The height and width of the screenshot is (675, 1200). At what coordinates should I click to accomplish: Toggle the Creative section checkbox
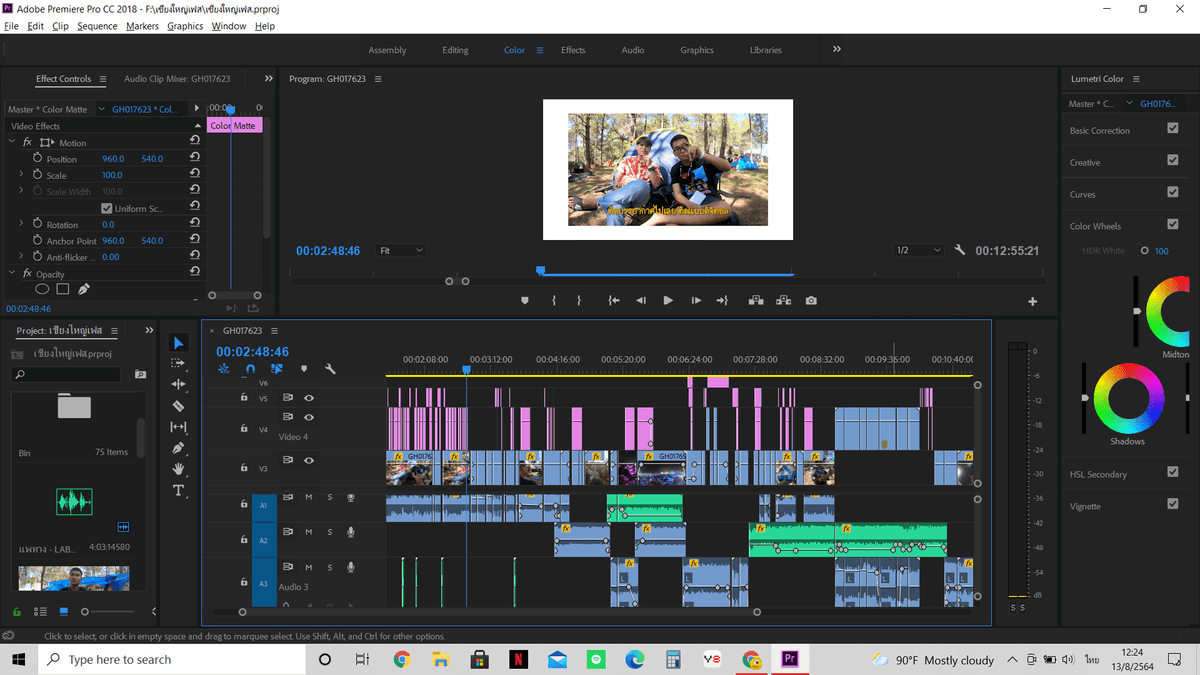1173,161
